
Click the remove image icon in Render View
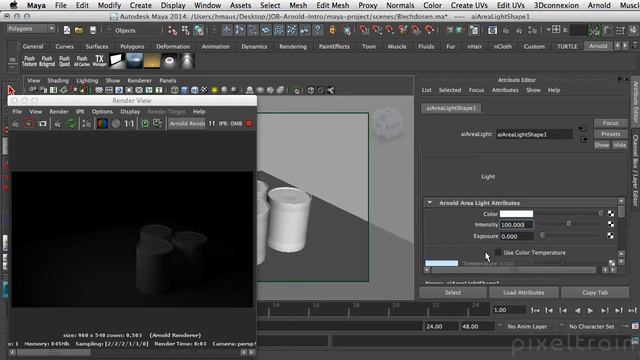158,123
